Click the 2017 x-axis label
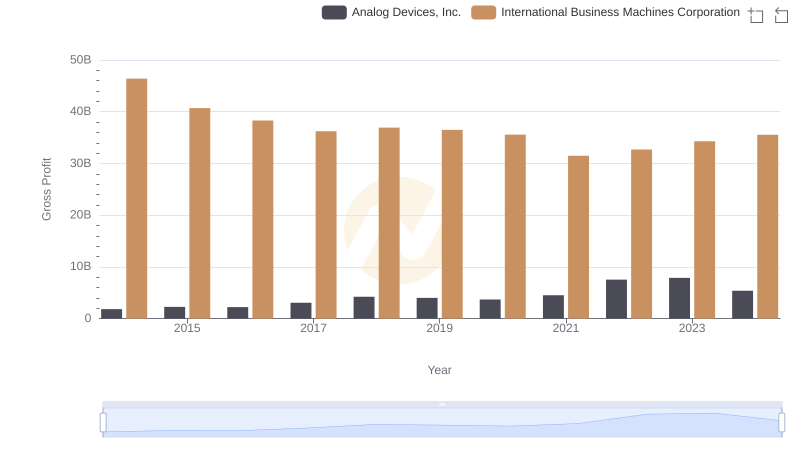This screenshot has height=461, width=800. (313, 328)
